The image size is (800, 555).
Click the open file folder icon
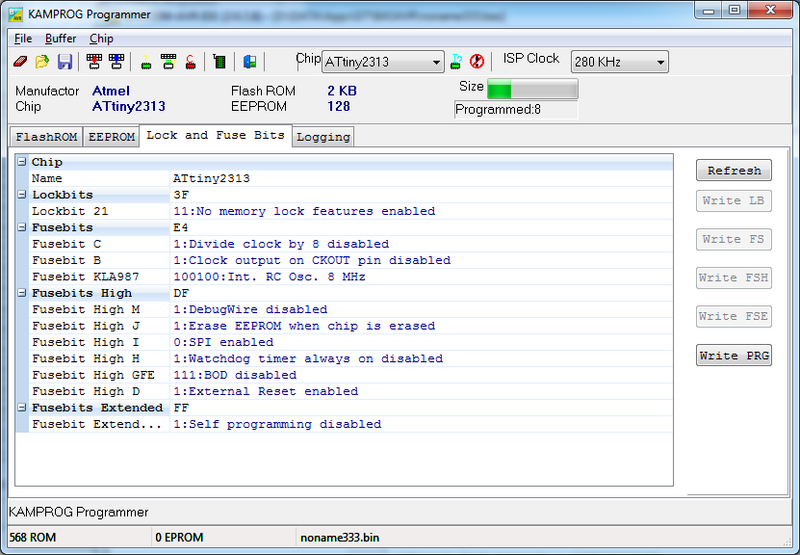pos(42,62)
